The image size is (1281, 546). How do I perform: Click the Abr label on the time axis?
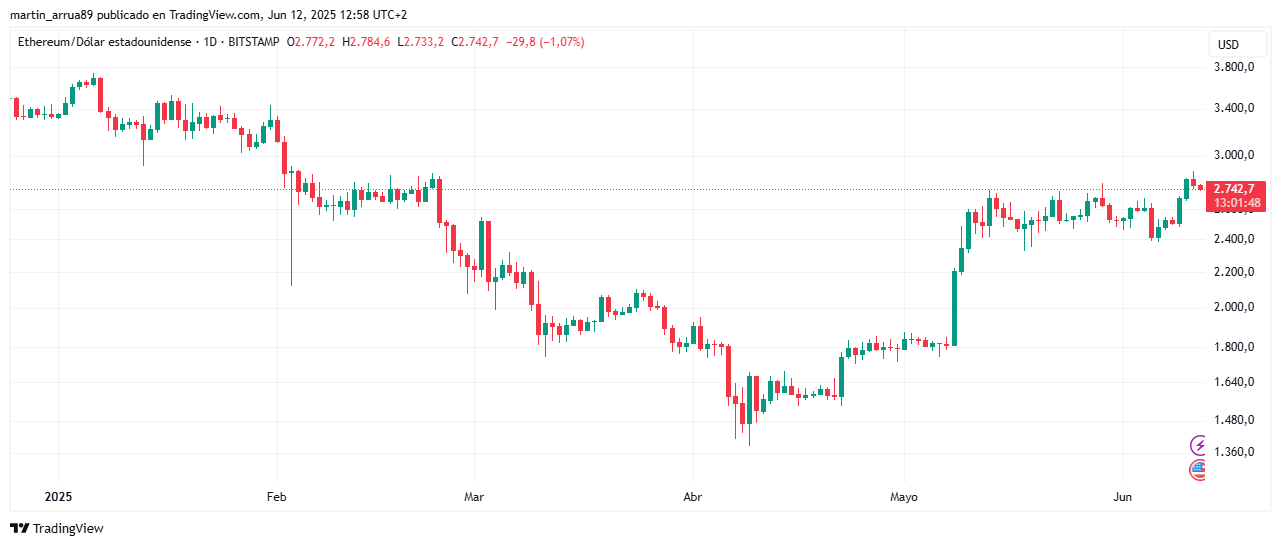click(691, 496)
